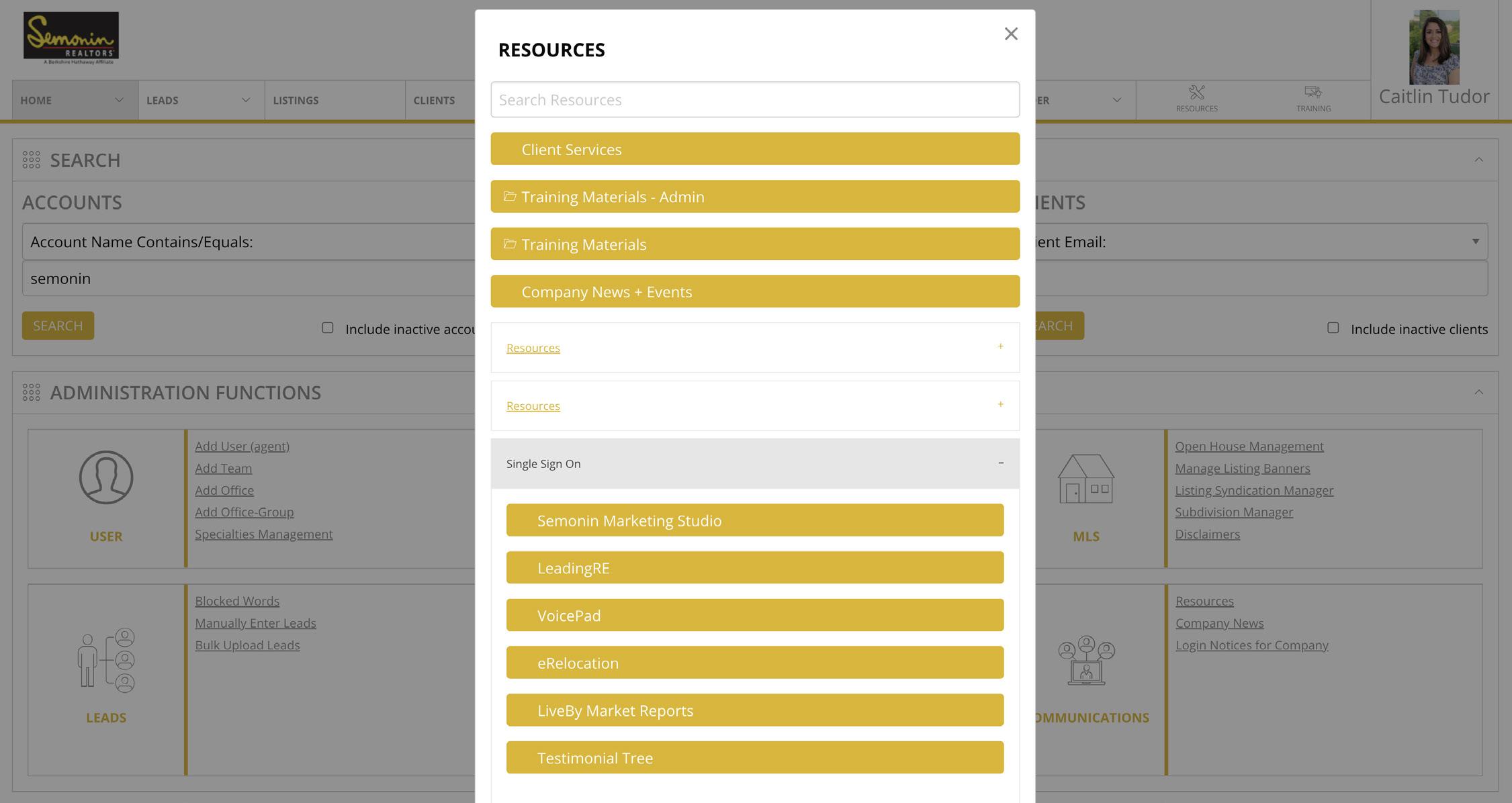Click the Semonin Realtors logo
1512x803 pixels.
tap(71, 38)
